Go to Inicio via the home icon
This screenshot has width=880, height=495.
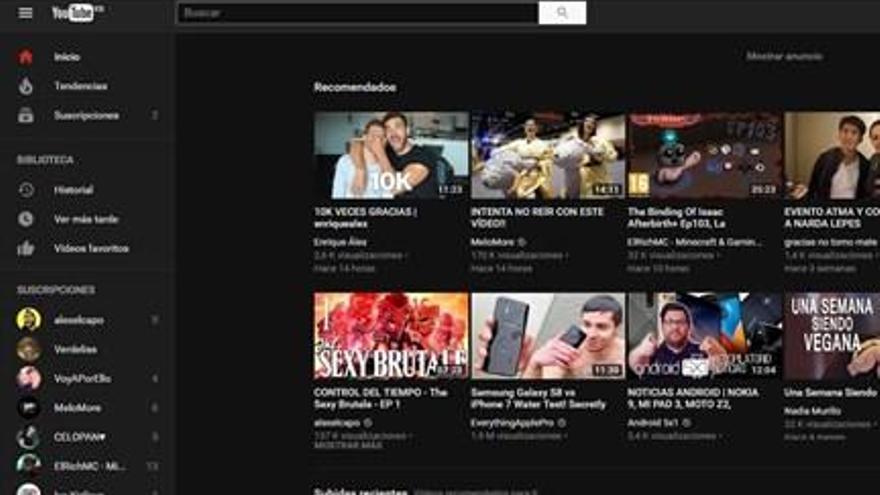pos(26,57)
